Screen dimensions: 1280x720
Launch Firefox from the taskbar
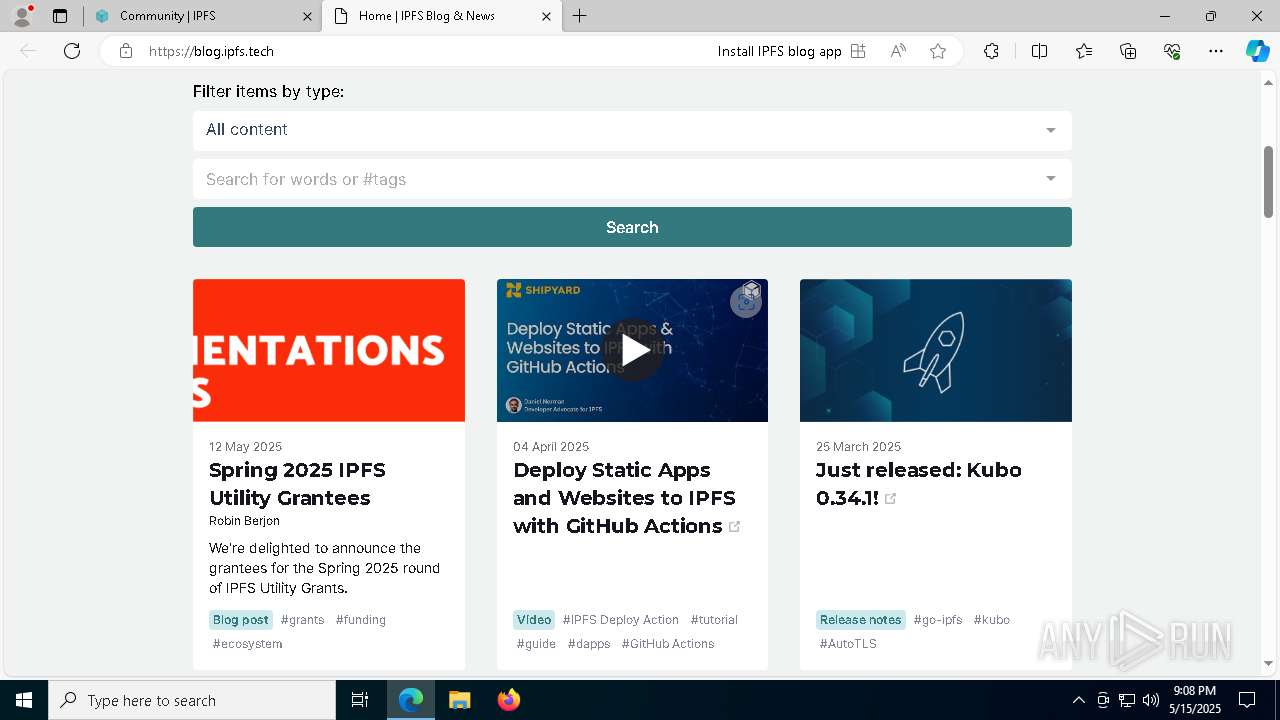[508, 700]
